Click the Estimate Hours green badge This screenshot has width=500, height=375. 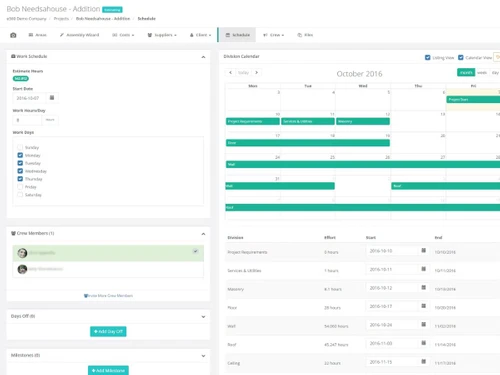(21, 78)
